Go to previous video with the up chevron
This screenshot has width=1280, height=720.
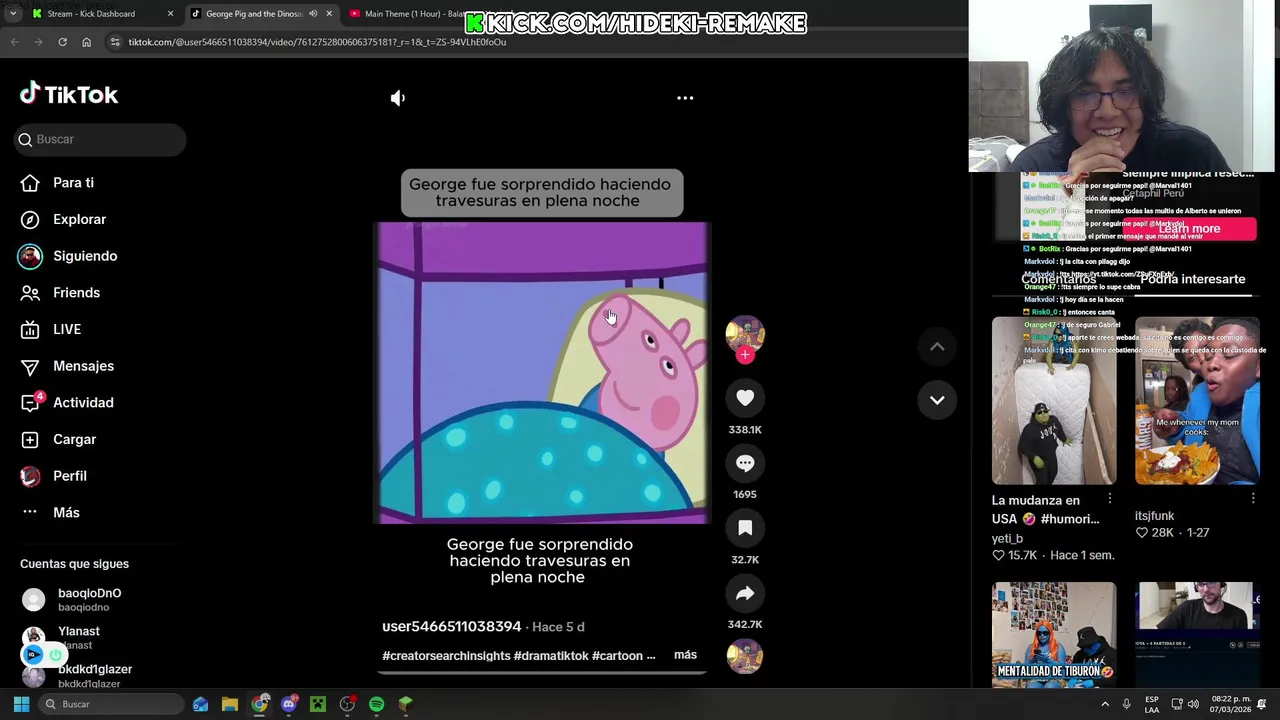[x=937, y=347]
